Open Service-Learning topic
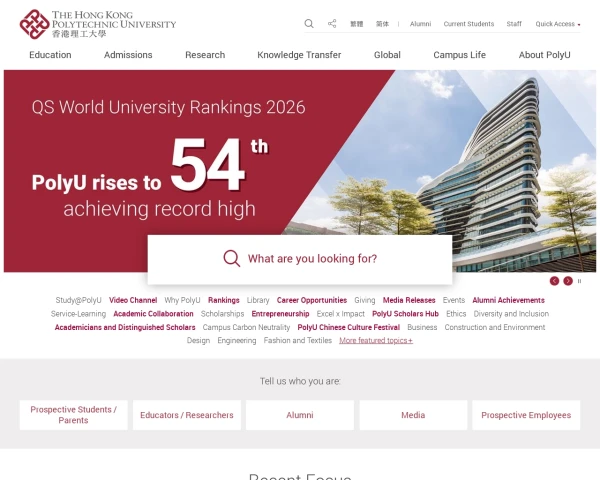The image size is (600, 480). [78, 314]
